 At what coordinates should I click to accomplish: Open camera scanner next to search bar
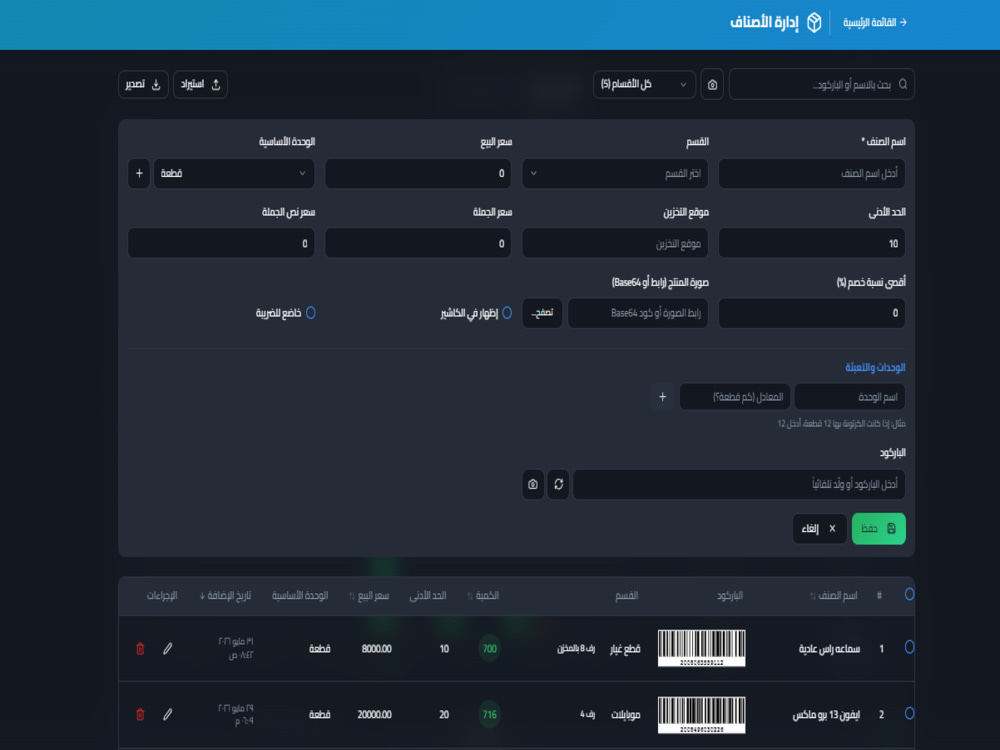coord(712,84)
